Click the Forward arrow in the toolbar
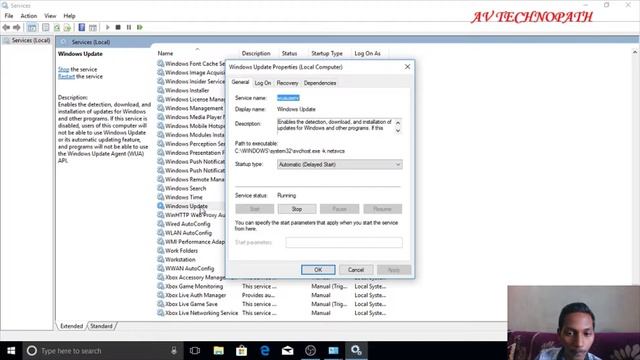The image size is (640, 360). 17,27
